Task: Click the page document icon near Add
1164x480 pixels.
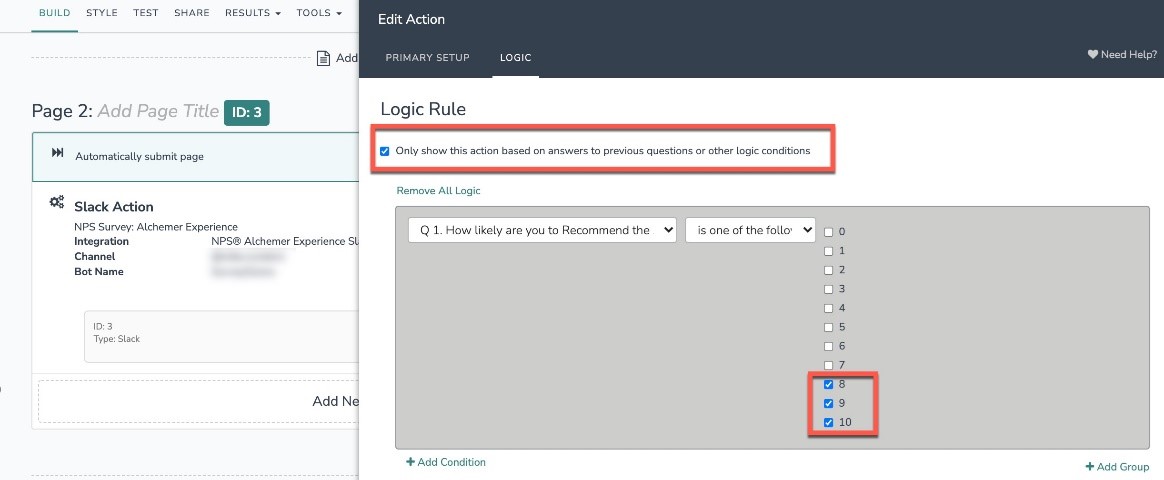Action: click(323, 58)
